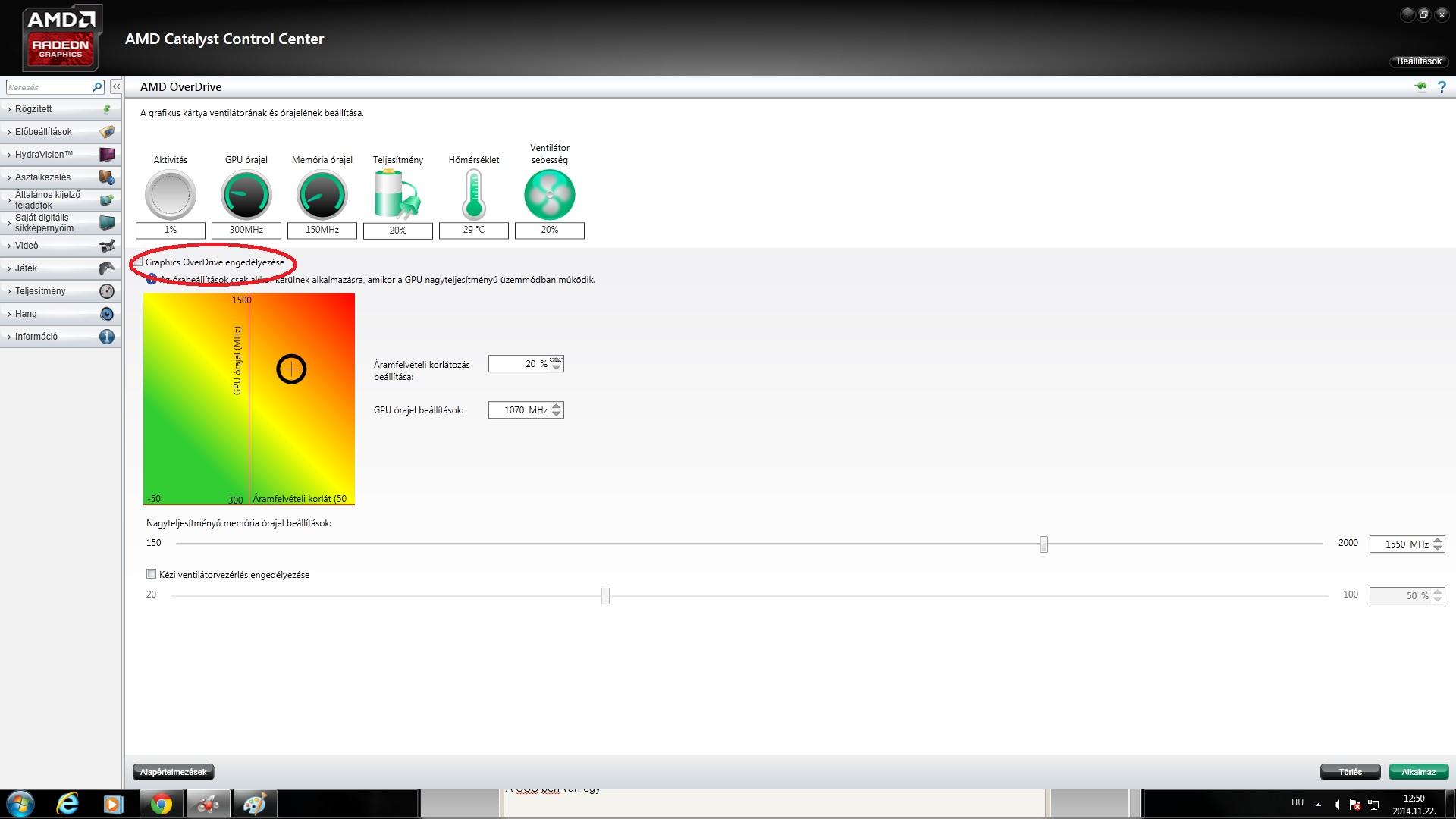Image resolution: width=1456 pixels, height=819 pixels.
Task: Click the Memória órajel clock gauge
Action: pyautogui.click(x=322, y=195)
